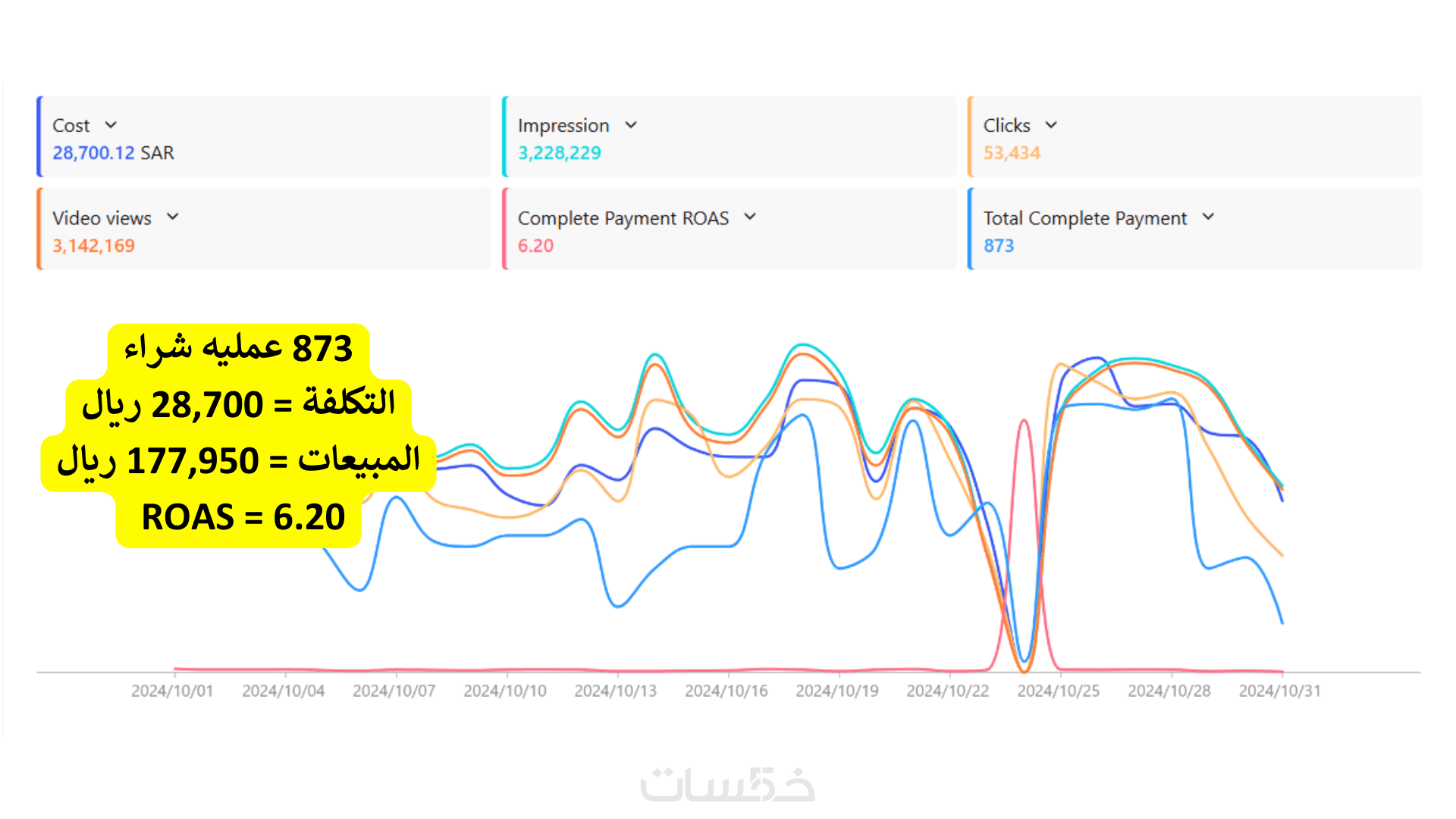Open the Cost metric dropdown arrow
Screen dimensions: 1456x819
click(111, 125)
